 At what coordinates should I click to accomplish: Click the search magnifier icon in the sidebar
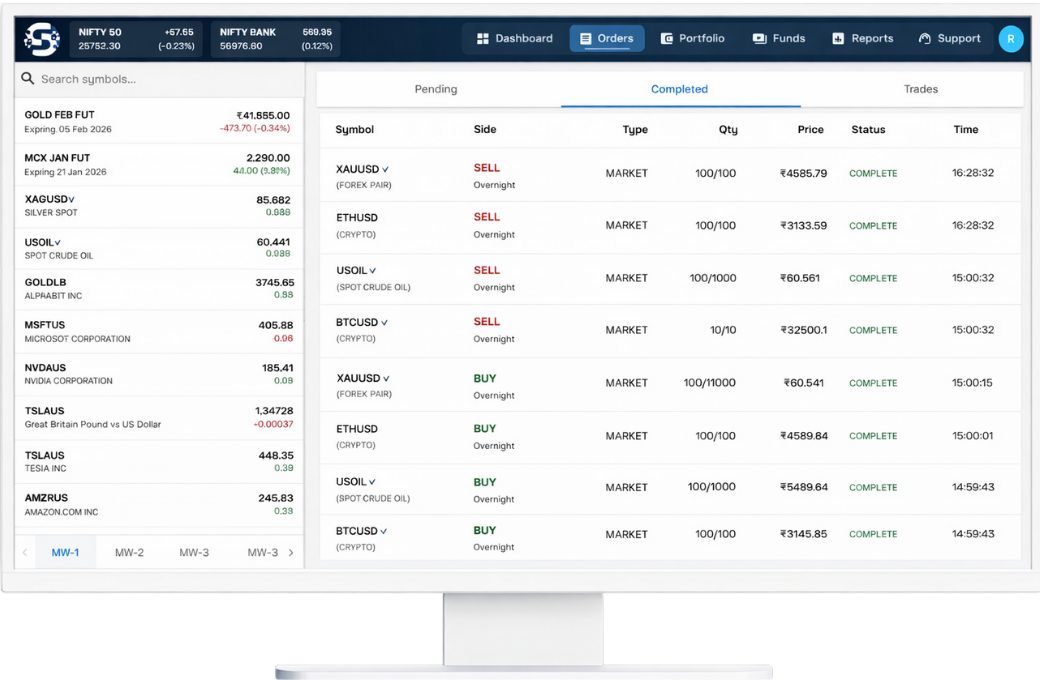[x=26, y=77]
